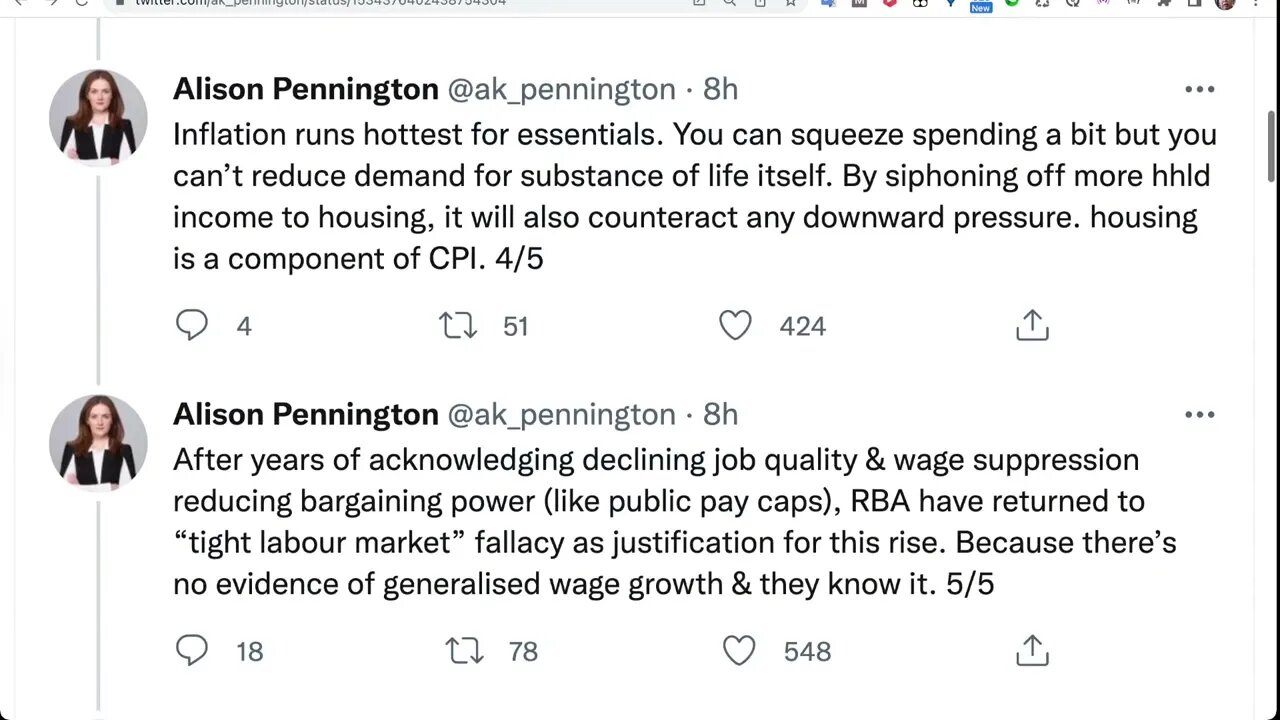This screenshot has width=1280, height=720.
Task: Open the 8h timestamp of first tweet
Action: tap(720, 89)
